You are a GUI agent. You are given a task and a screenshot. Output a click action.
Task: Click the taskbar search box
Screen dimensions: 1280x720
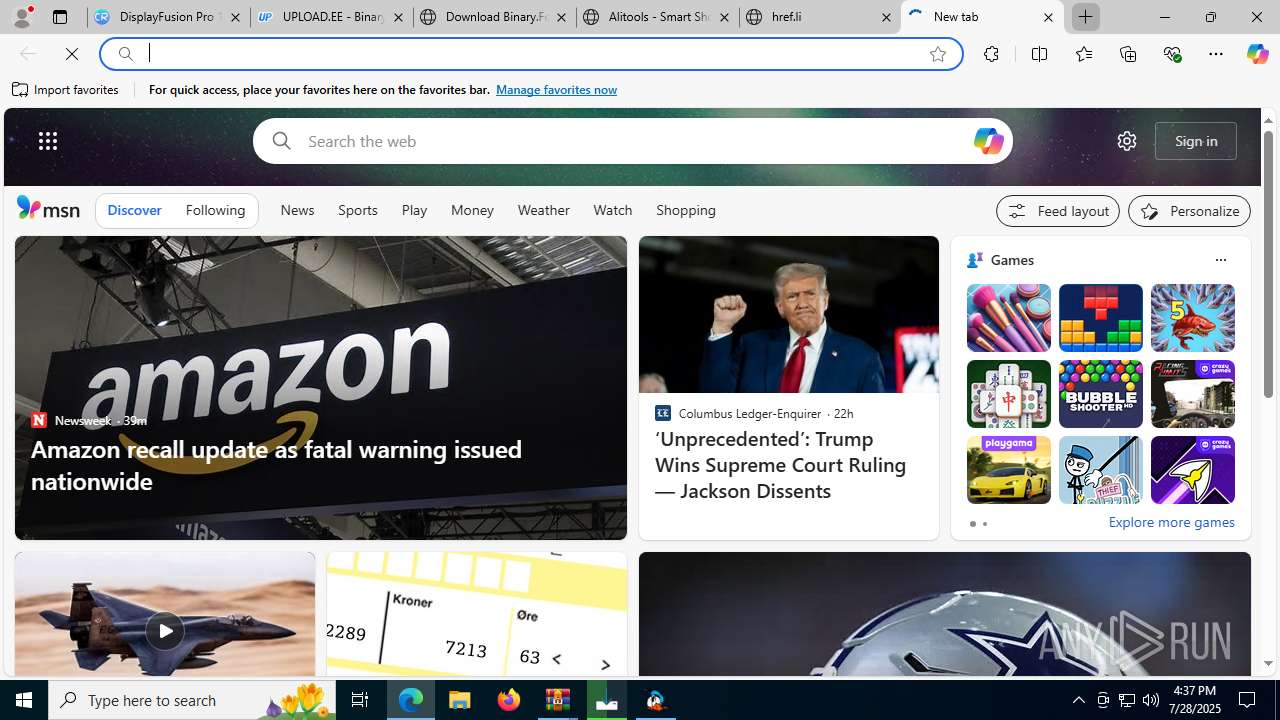pyautogui.click(x=190, y=700)
